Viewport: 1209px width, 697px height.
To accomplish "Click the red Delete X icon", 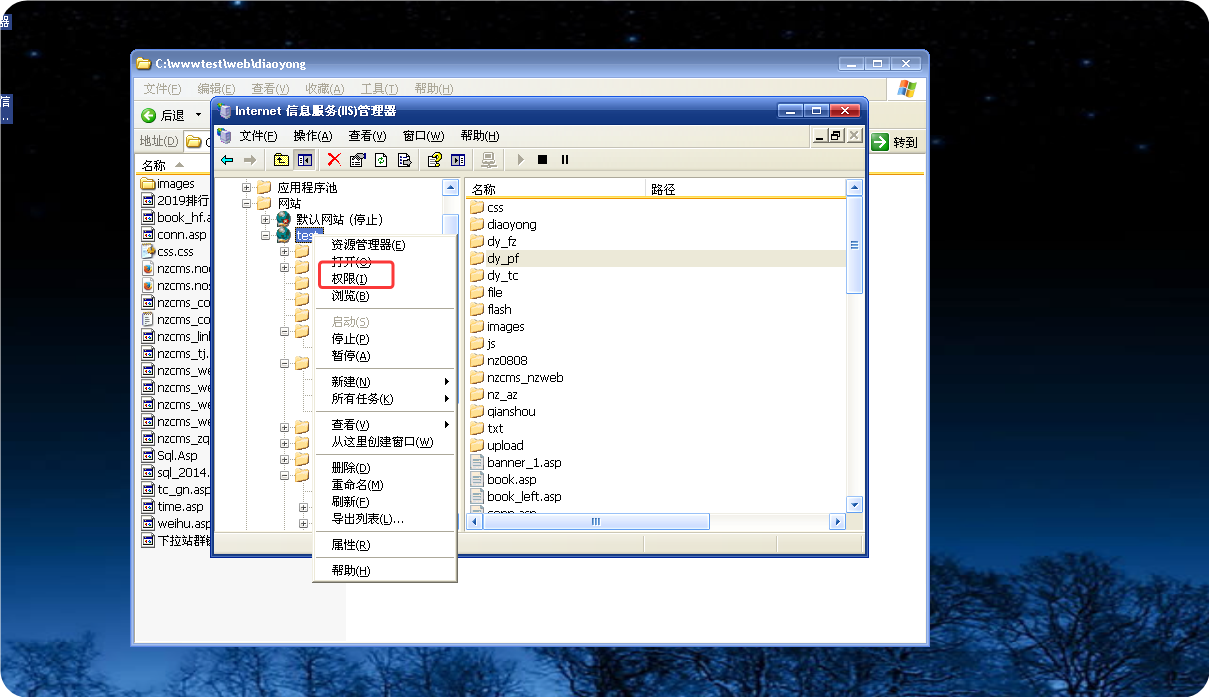I will (334, 160).
